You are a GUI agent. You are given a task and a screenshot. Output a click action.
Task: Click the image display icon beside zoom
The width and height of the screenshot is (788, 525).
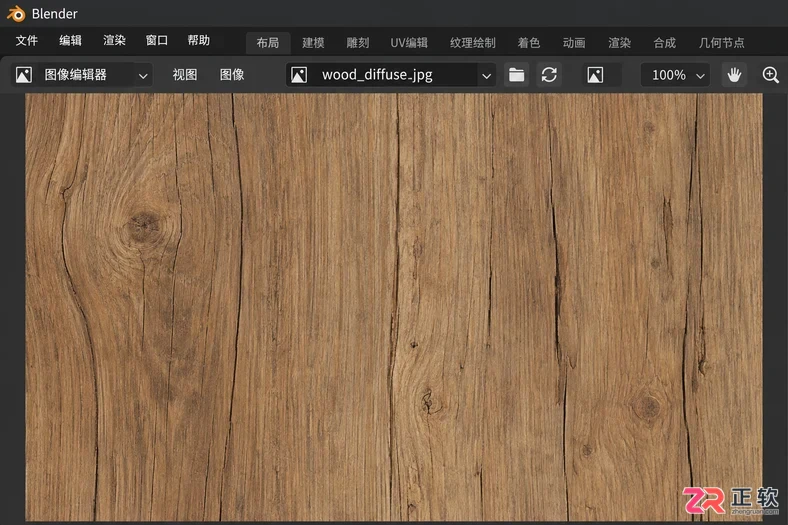click(x=595, y=75)
